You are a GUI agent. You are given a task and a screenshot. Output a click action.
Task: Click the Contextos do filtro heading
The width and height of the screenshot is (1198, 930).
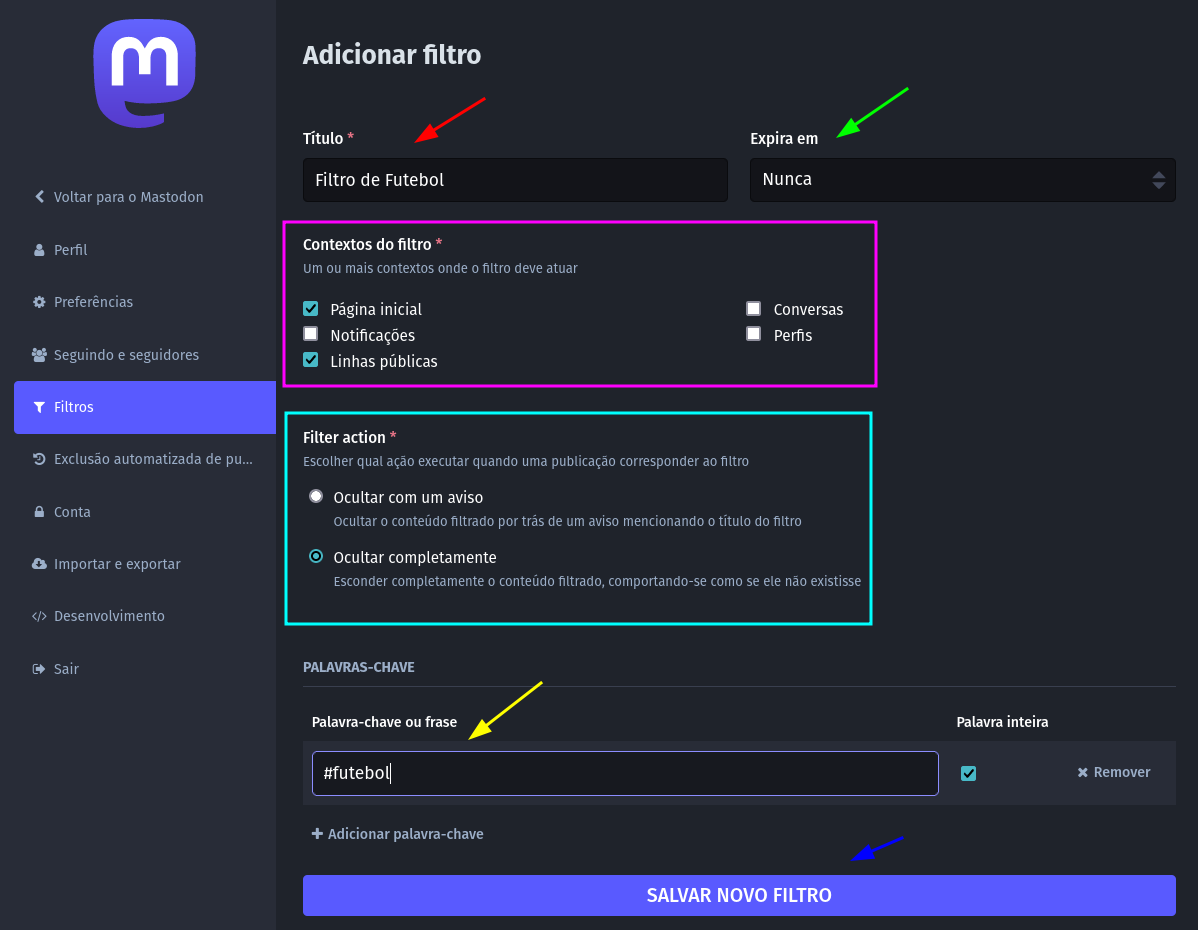(x=367, y=245)
